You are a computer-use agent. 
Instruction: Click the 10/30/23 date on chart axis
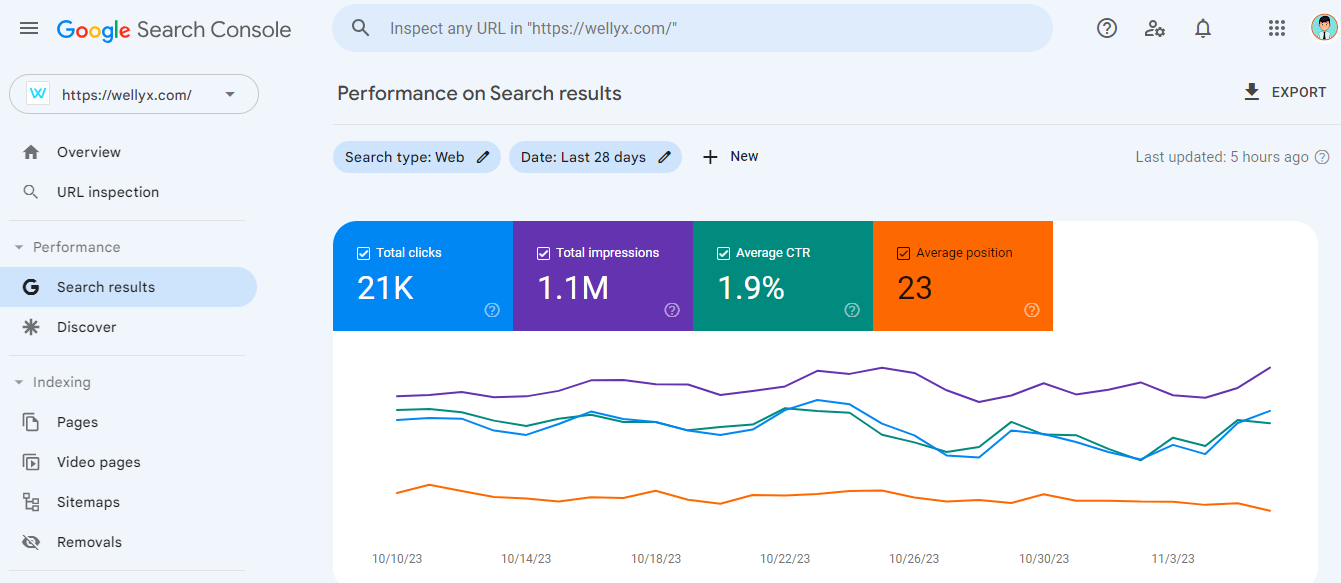tap(1044, 559)
